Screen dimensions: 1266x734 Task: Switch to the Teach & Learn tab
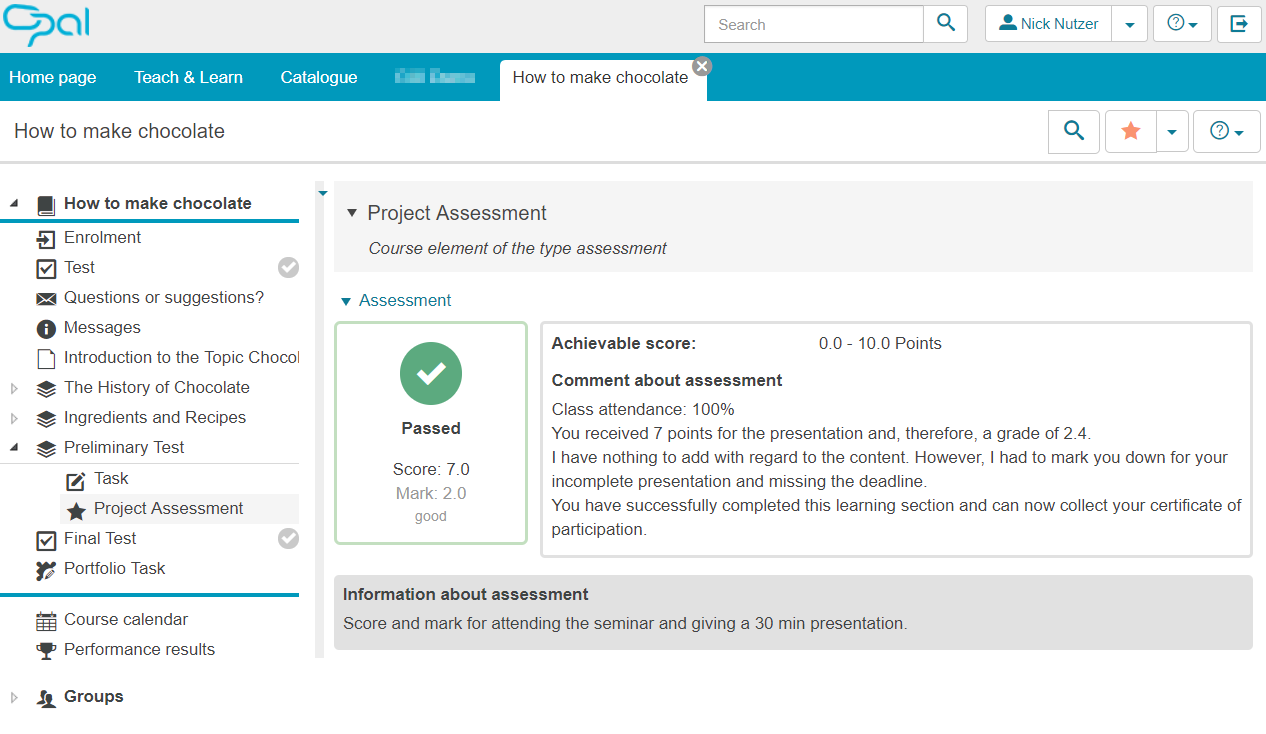[x=188, y=77]
